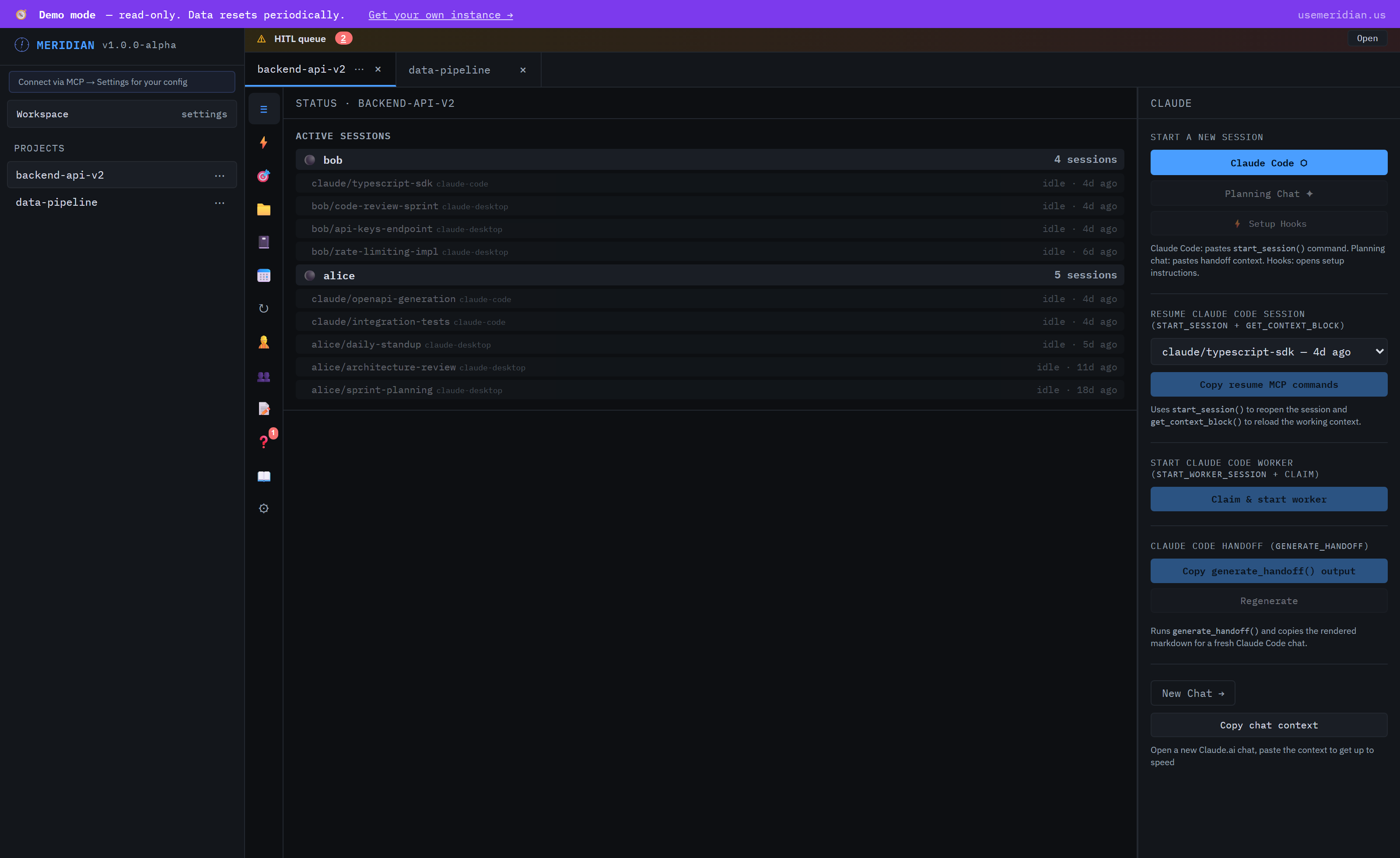The image size is (1400, 858).
Task: Click the Meridian compass logo icon
Action: click(x=21, y=45)
